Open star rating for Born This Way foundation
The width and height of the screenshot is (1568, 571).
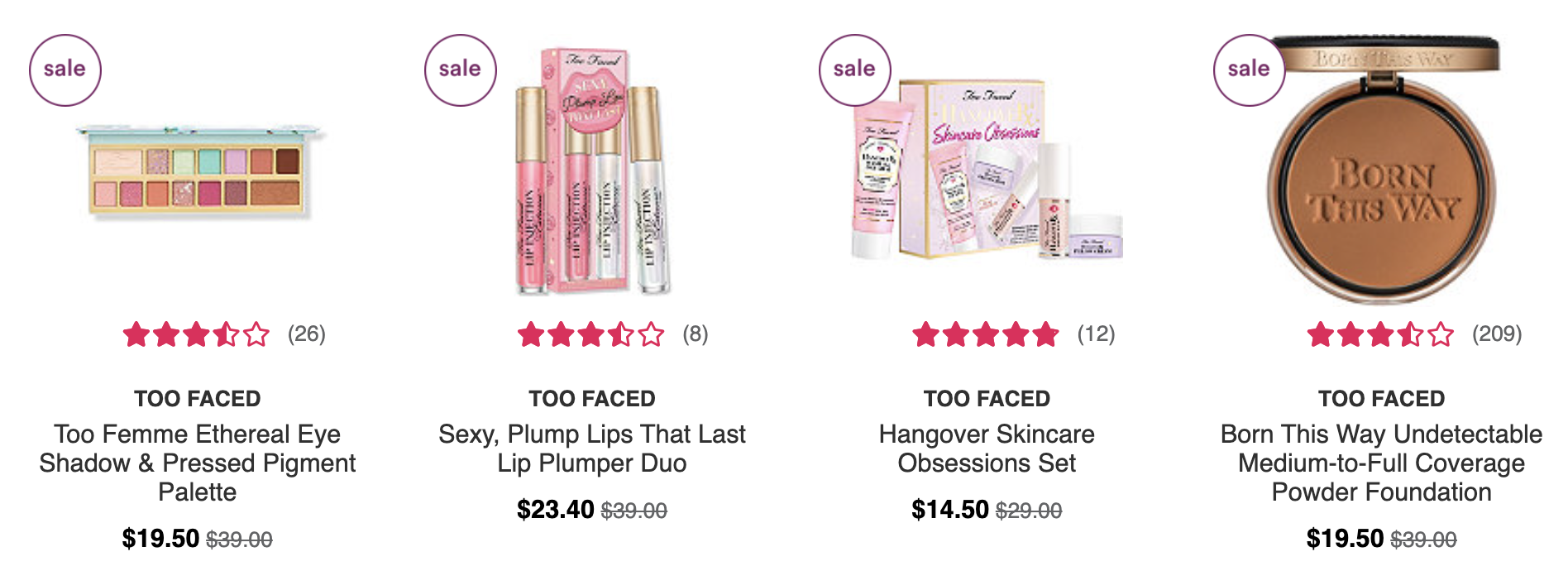click(x=1380, y=334)
